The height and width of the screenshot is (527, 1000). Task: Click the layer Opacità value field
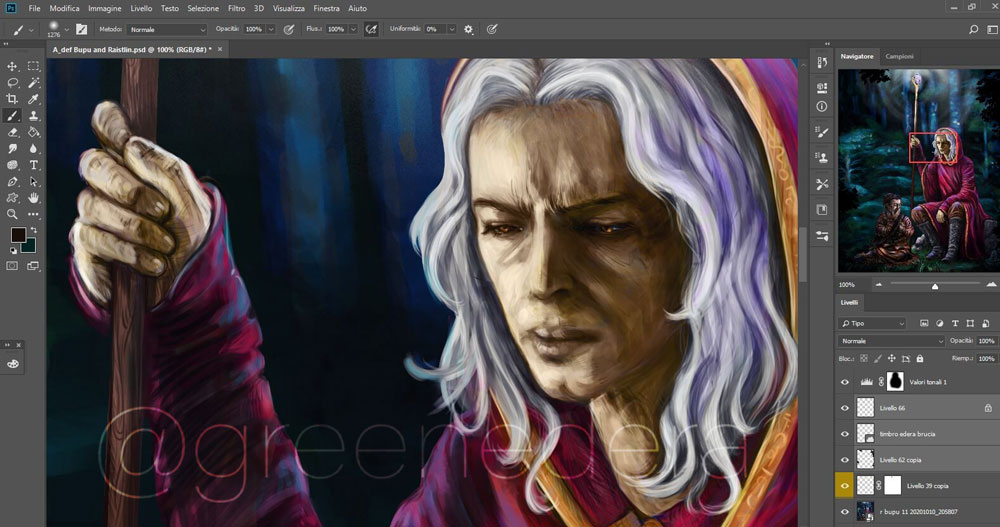click(x=987, y=341)
